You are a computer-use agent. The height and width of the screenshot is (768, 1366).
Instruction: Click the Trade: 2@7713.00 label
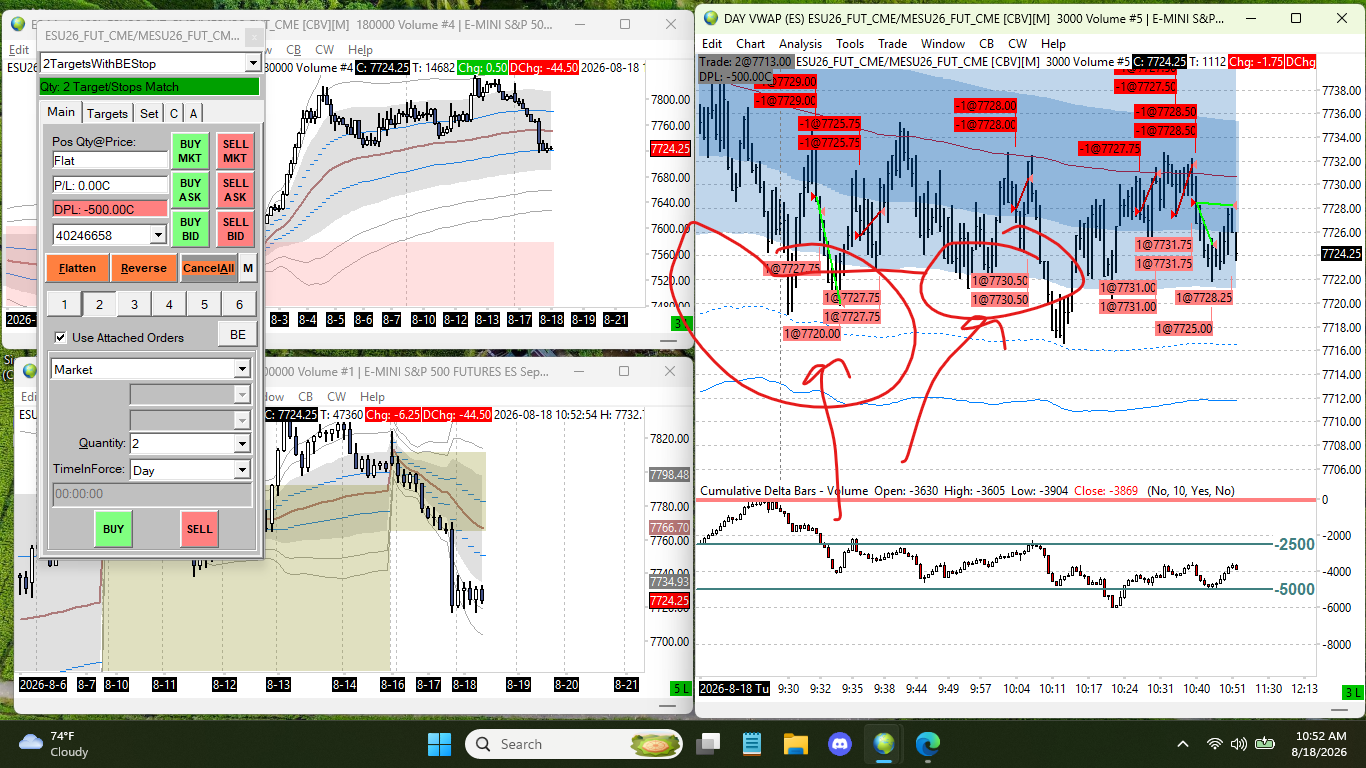(745, 62)
